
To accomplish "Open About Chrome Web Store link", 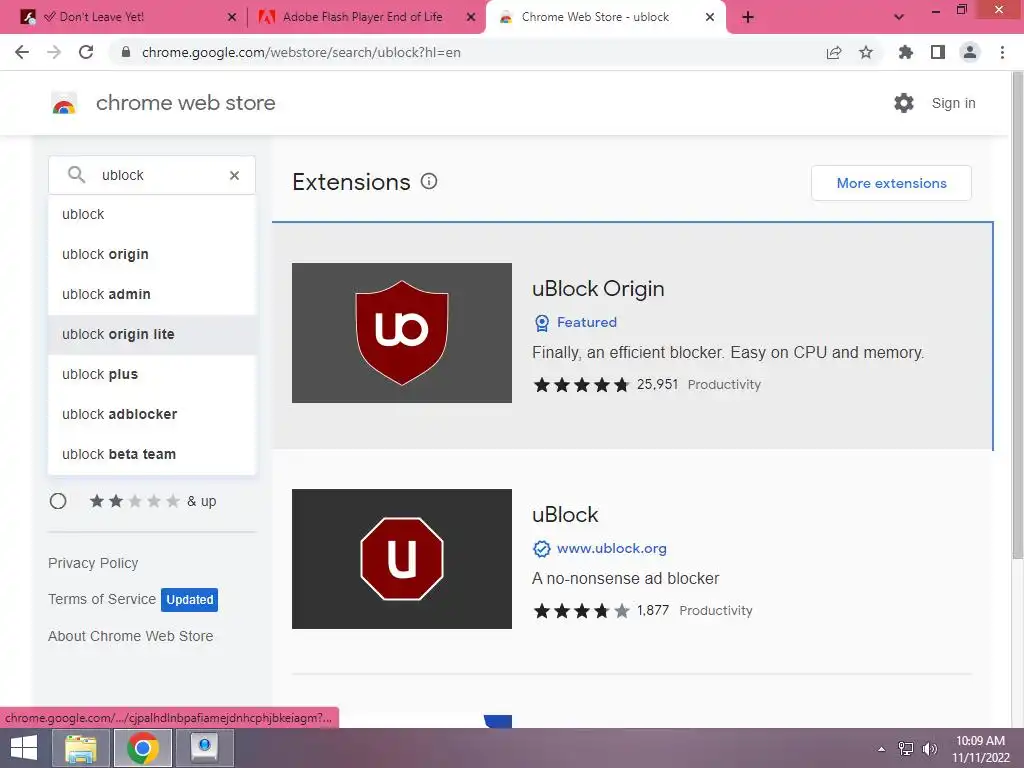I will (131, 636).
